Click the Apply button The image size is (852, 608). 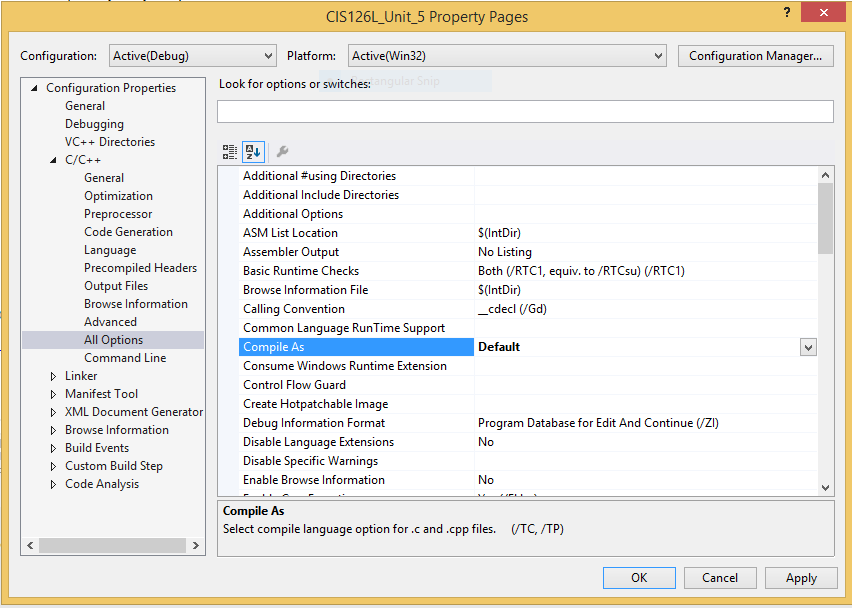point(801,578)
